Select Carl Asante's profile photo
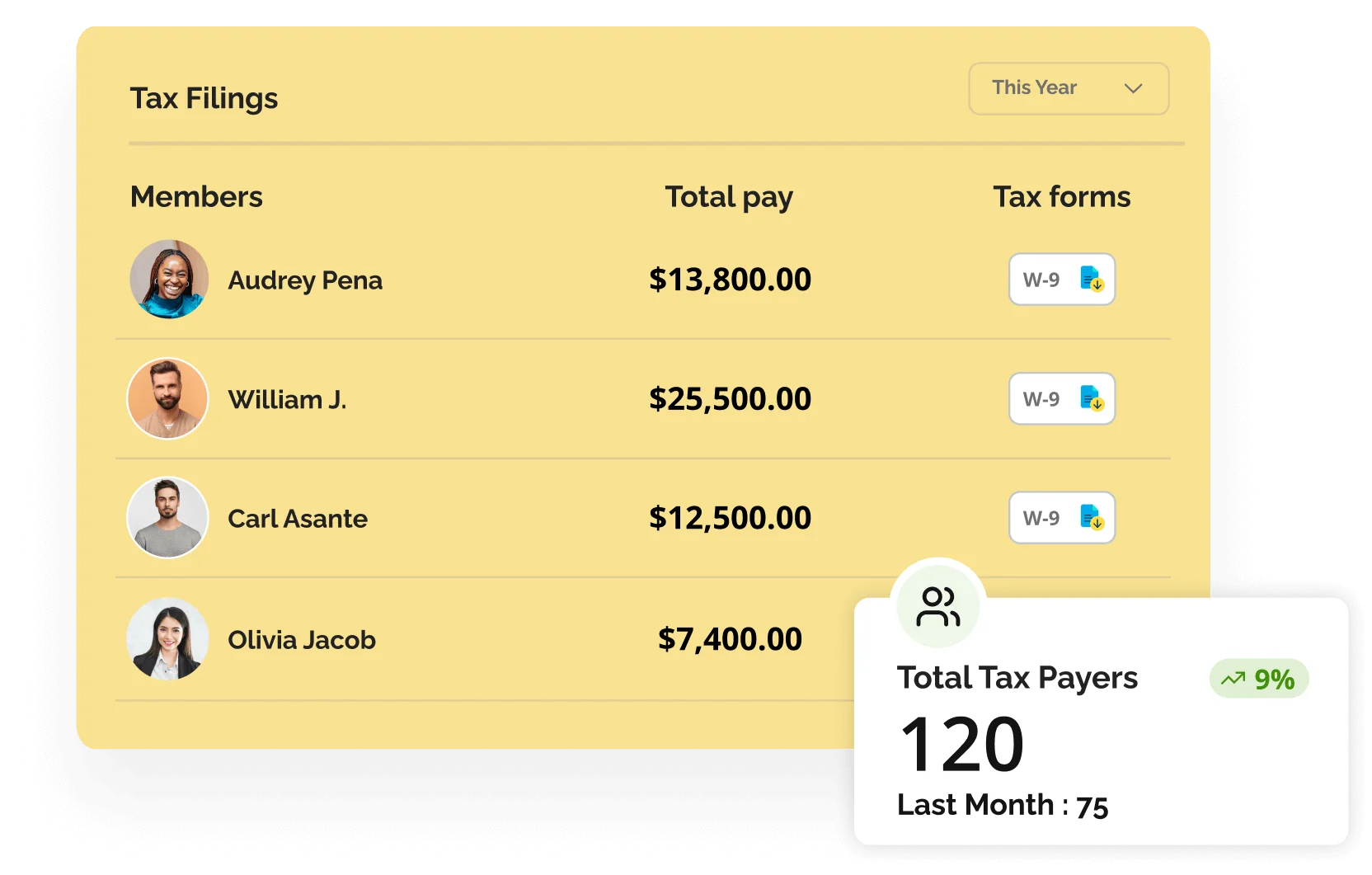Screen dimensions: 1372x875 click(168, 518)
